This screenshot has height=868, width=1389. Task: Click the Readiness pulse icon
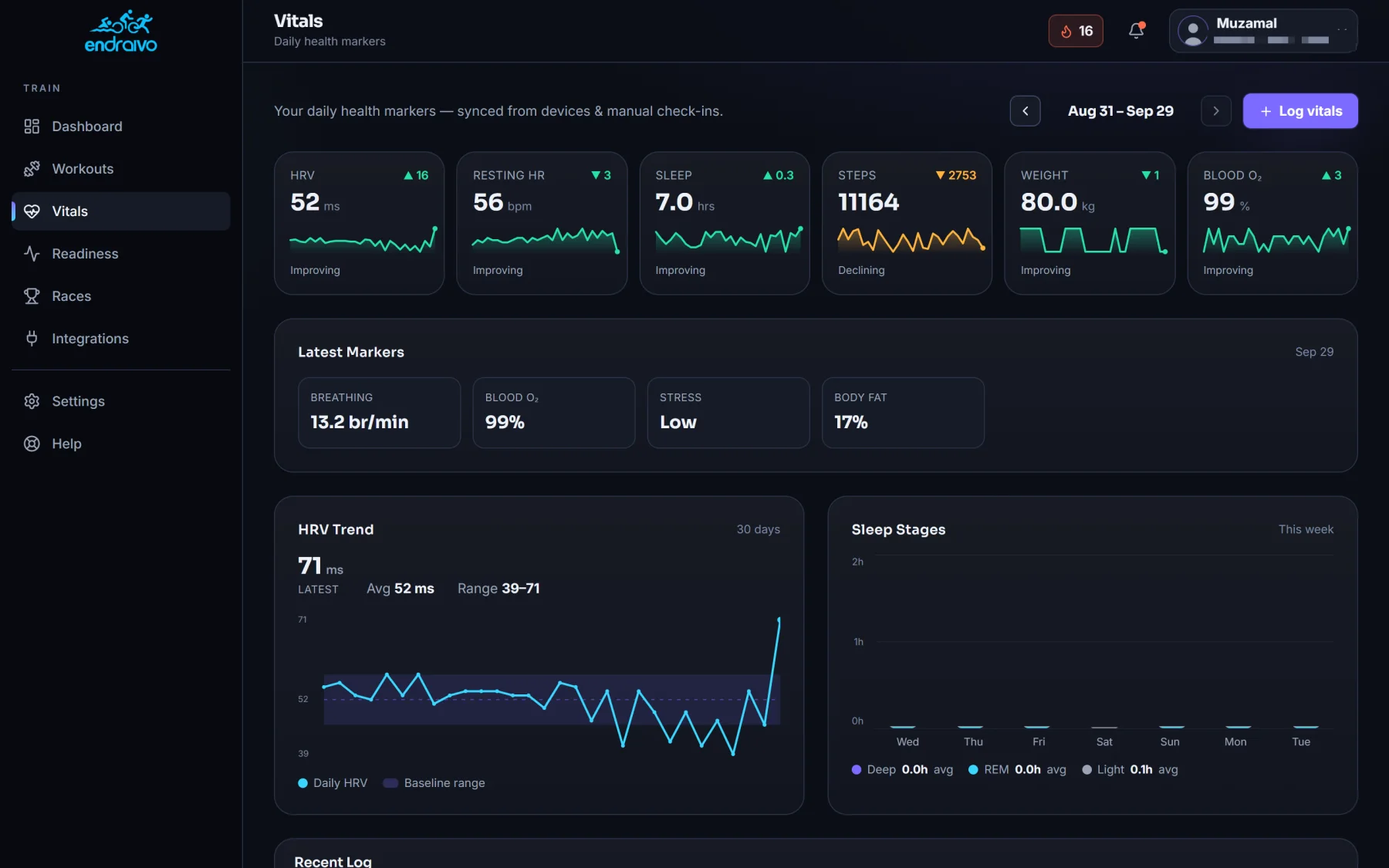click(32, 254)
